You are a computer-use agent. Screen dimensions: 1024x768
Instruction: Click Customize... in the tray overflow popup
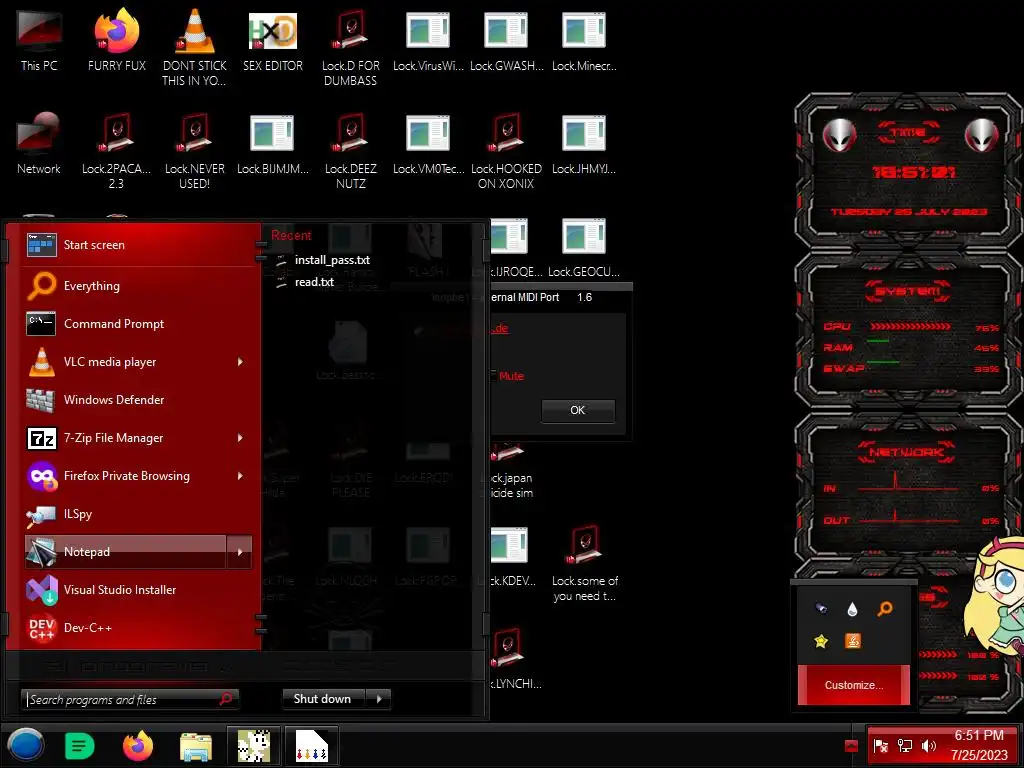[x=854, y=685]
